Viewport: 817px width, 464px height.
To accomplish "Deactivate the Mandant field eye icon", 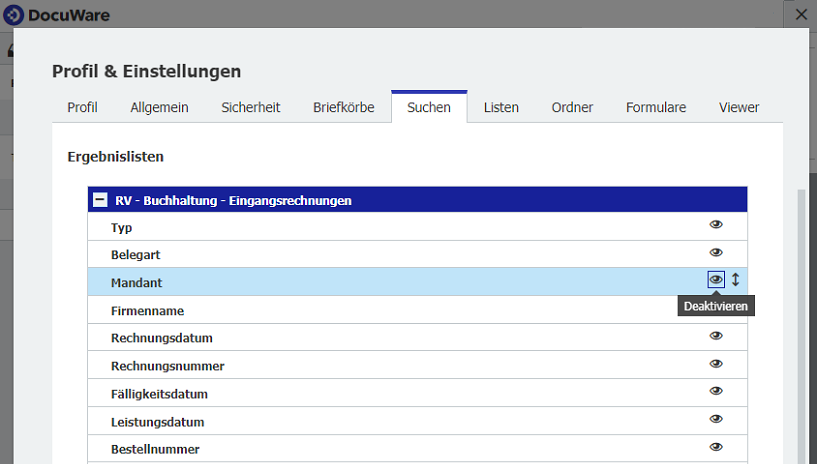I will pyautogui.click(x=716, y=280).
